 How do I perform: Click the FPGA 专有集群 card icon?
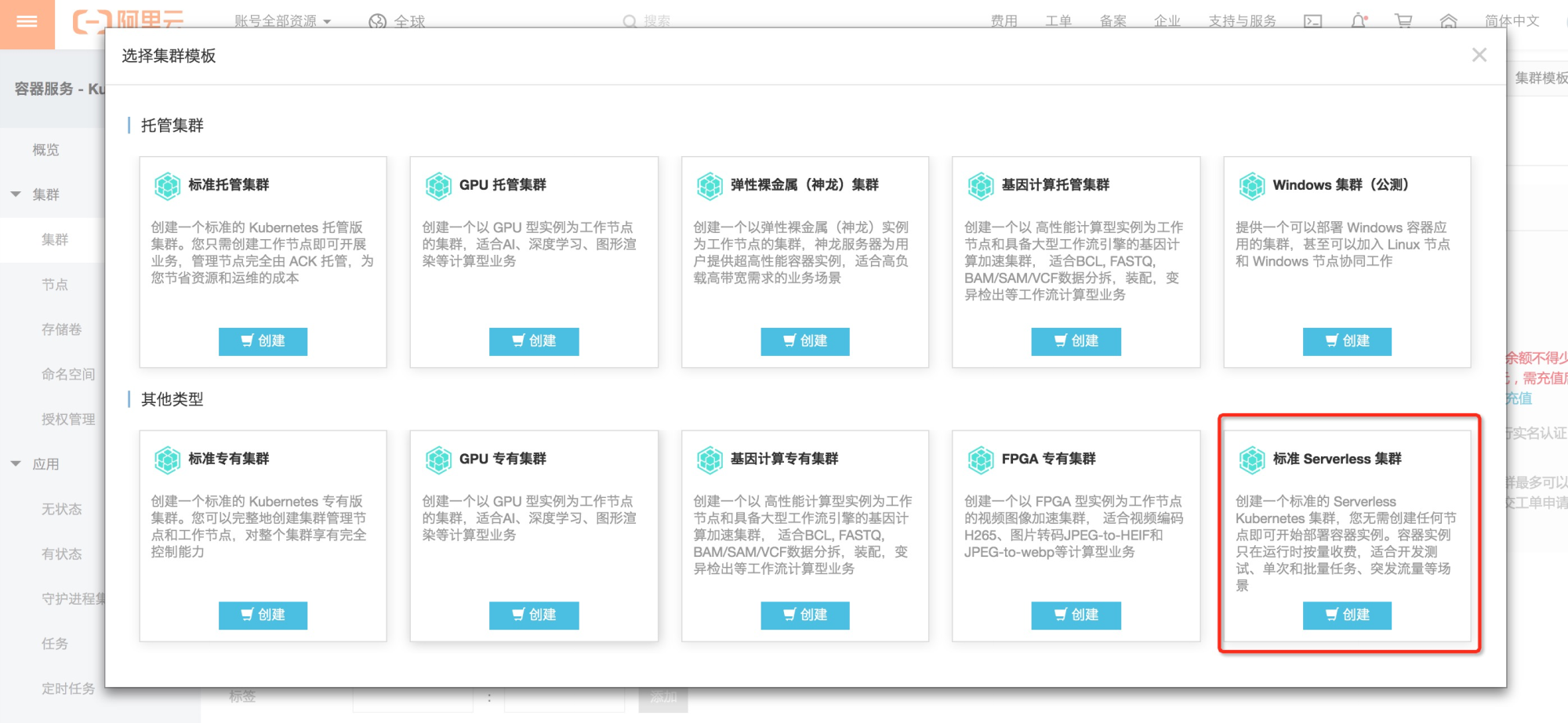981,460
